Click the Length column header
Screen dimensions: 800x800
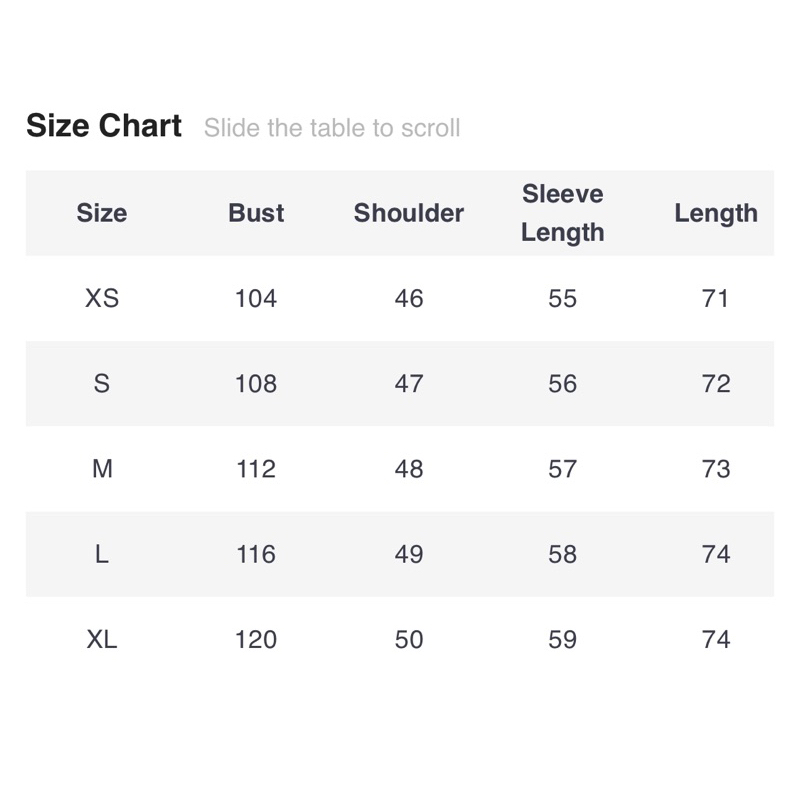(x=716, y=213)
